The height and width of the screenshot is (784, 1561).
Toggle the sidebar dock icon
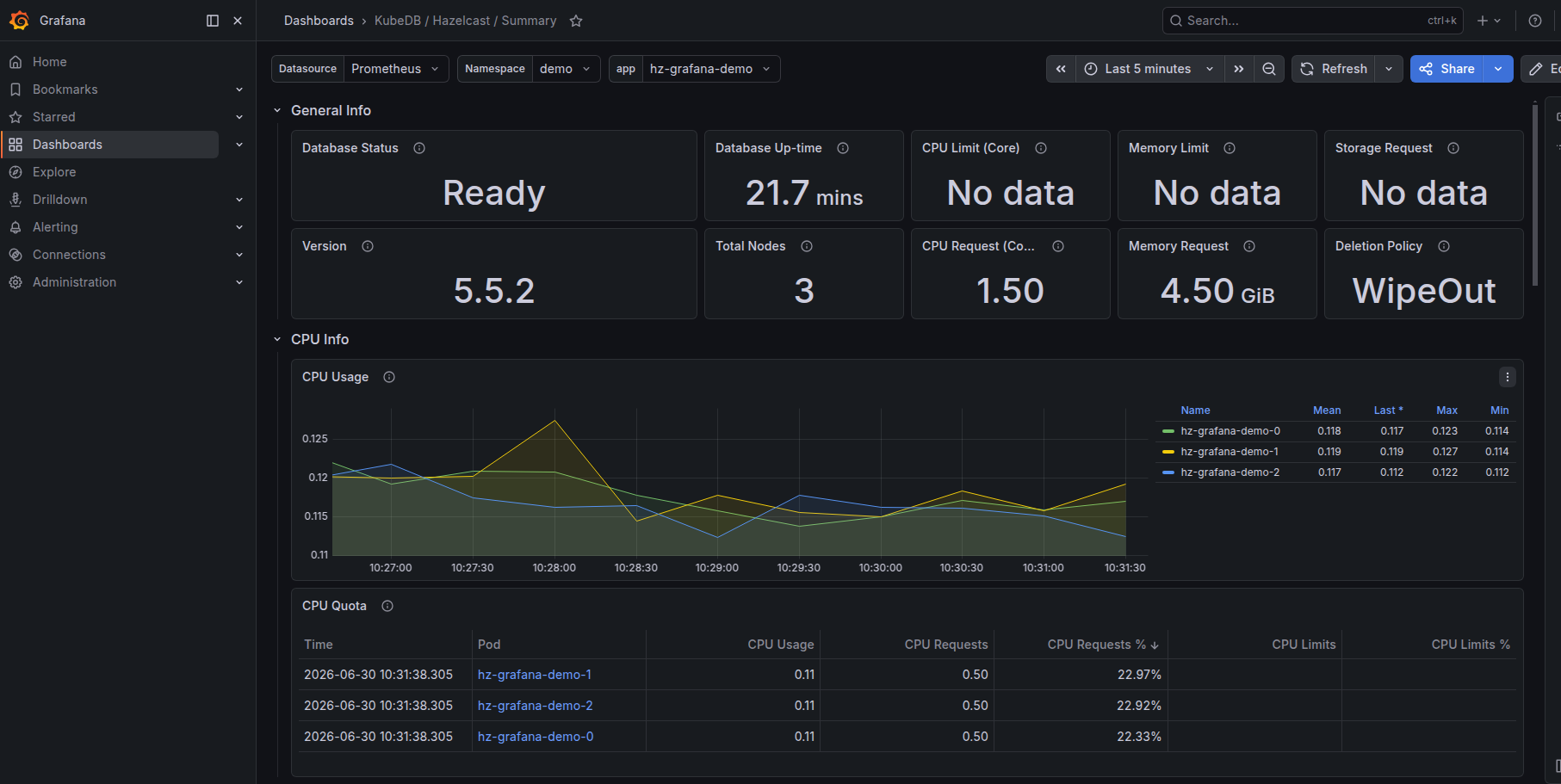213,21
